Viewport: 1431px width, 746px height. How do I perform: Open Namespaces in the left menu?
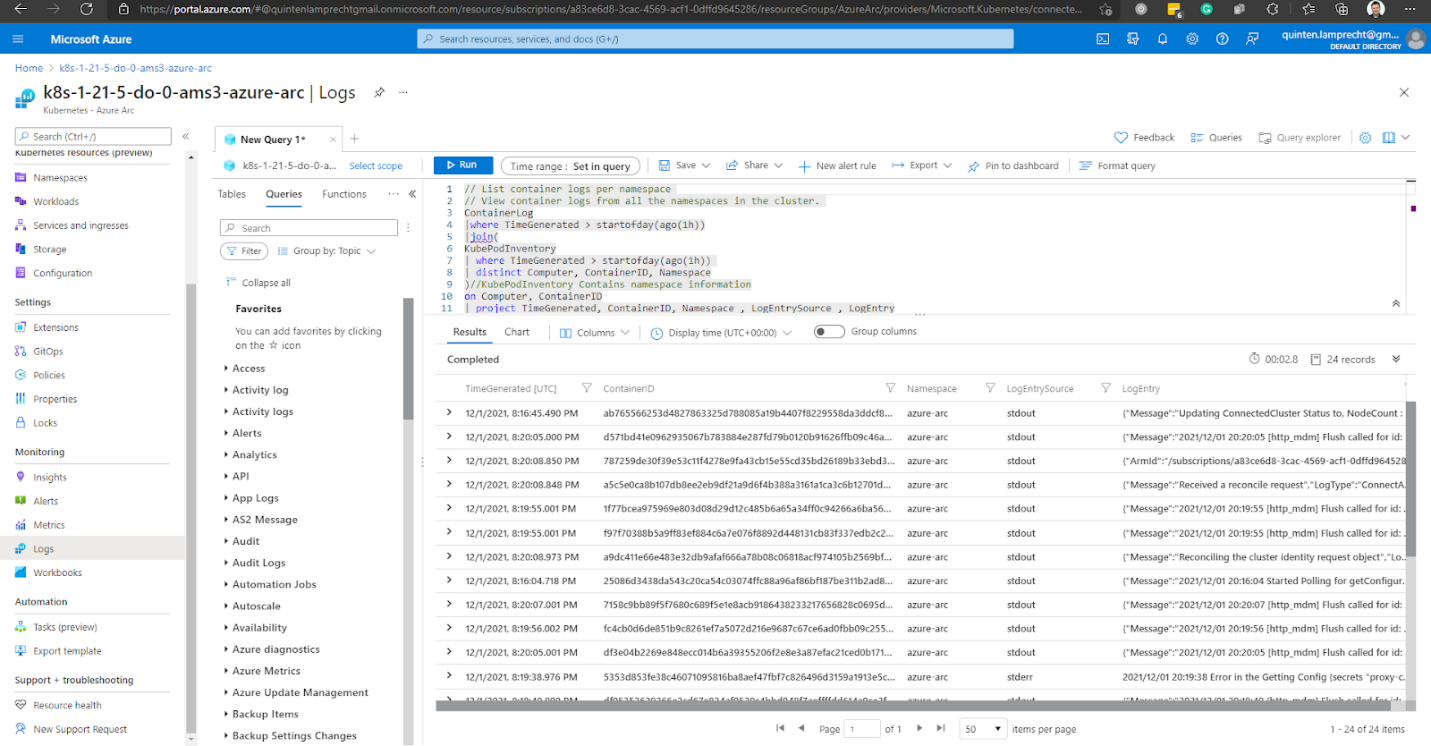coord(60,177)
